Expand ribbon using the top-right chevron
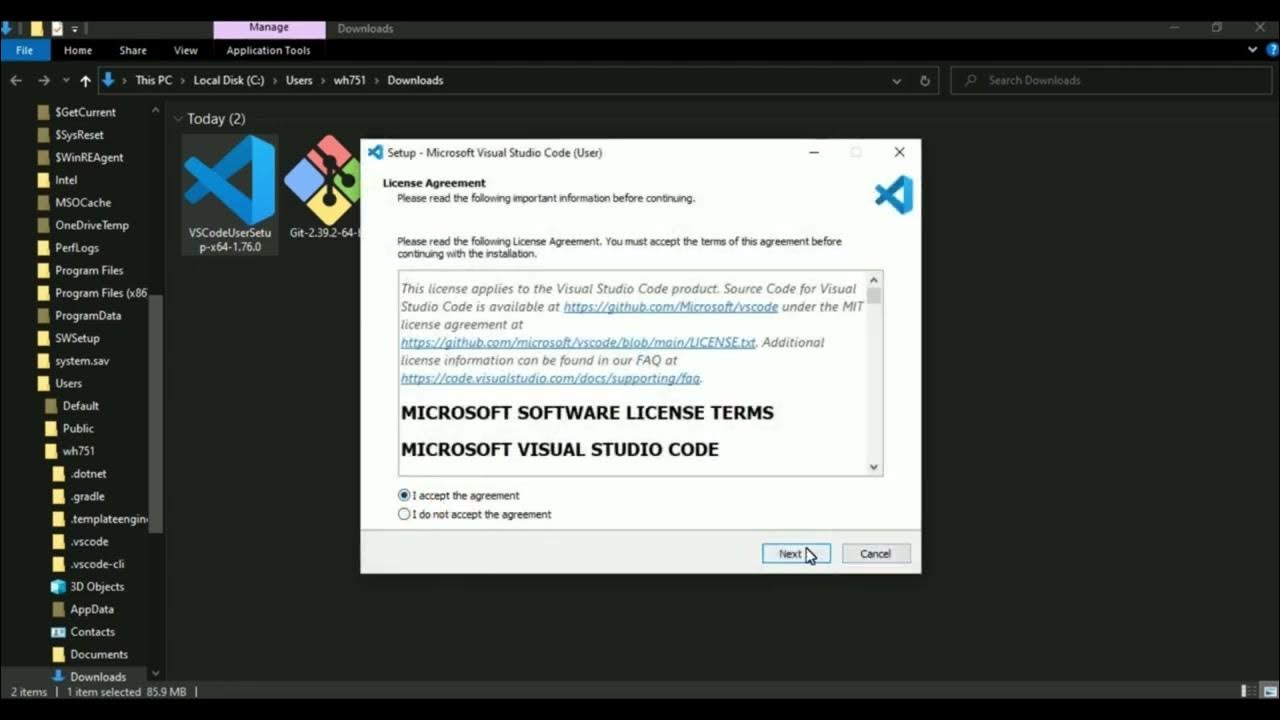 [x=1254, y=50]
